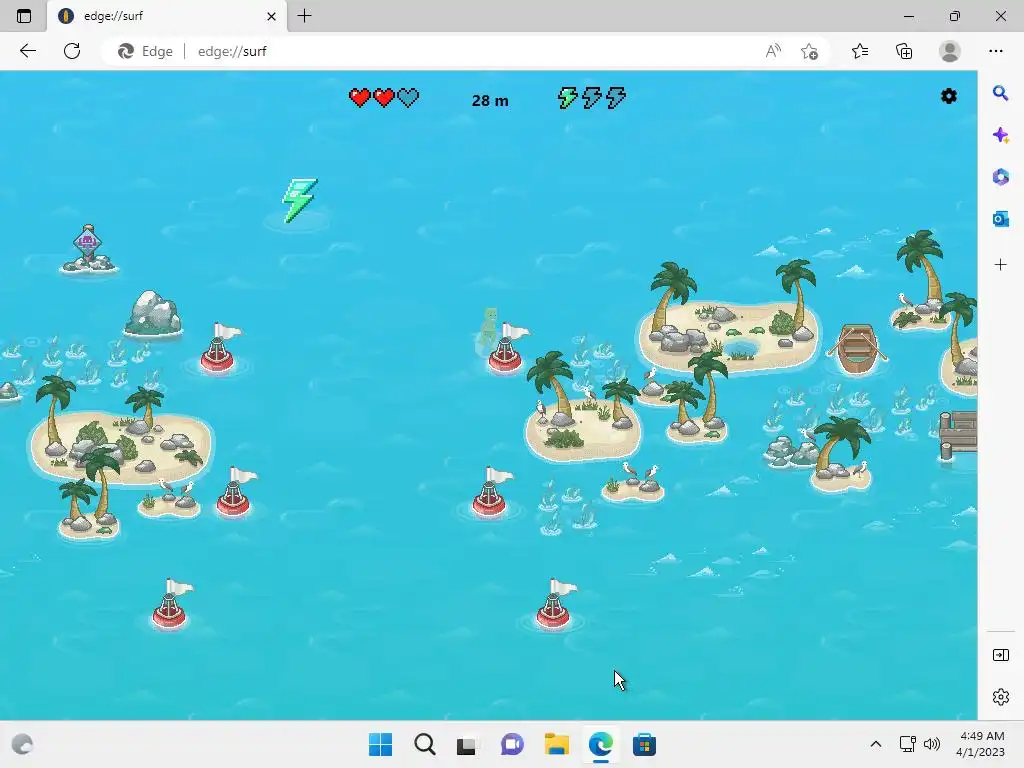Open a new browser tab

click(304, 16)
